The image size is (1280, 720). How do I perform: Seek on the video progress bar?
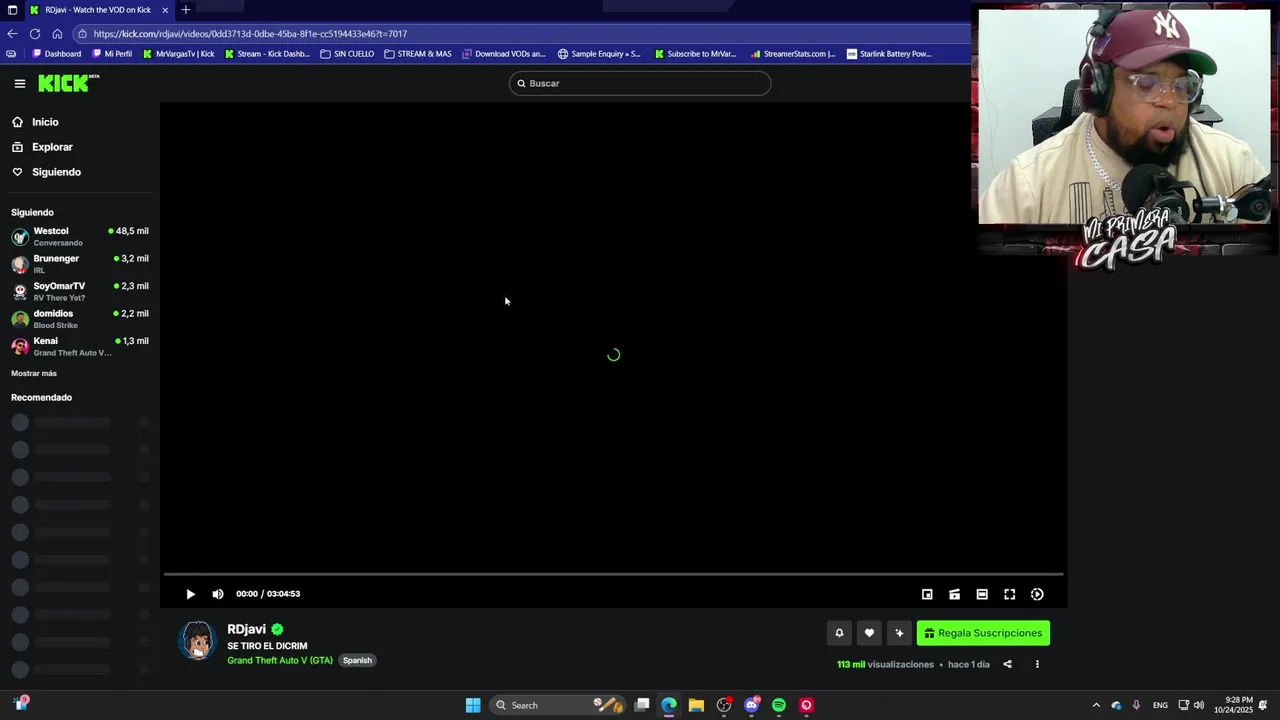coord(613,575)
